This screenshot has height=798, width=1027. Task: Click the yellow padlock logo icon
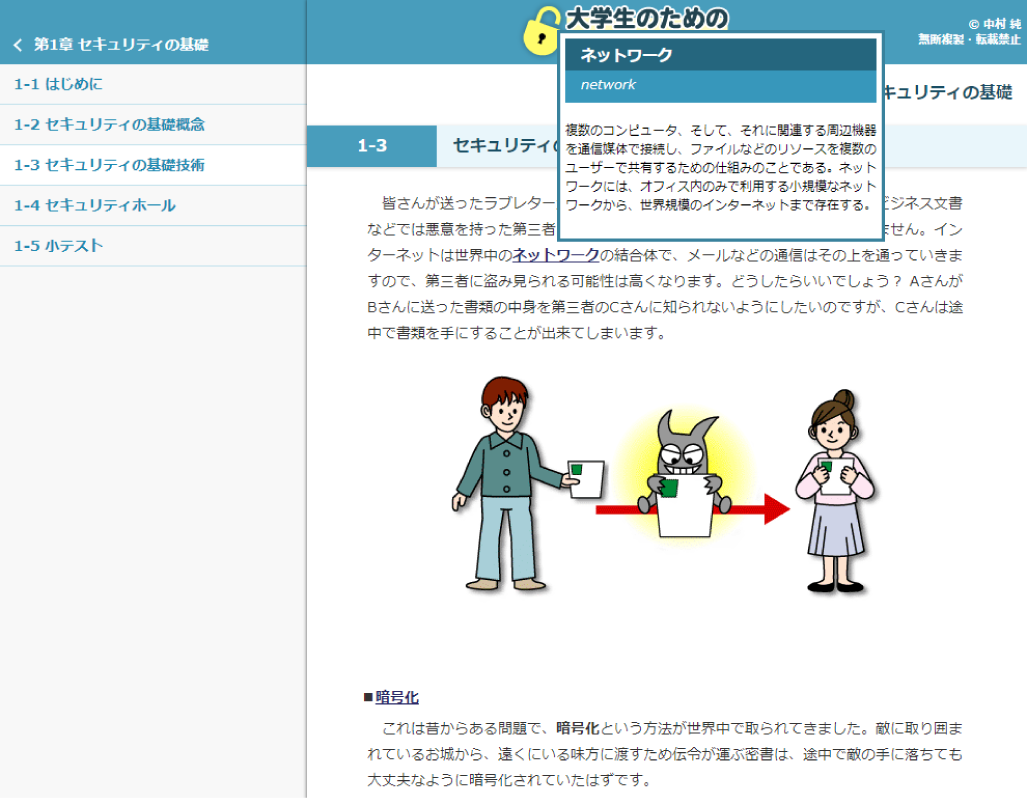click(542, 32)
